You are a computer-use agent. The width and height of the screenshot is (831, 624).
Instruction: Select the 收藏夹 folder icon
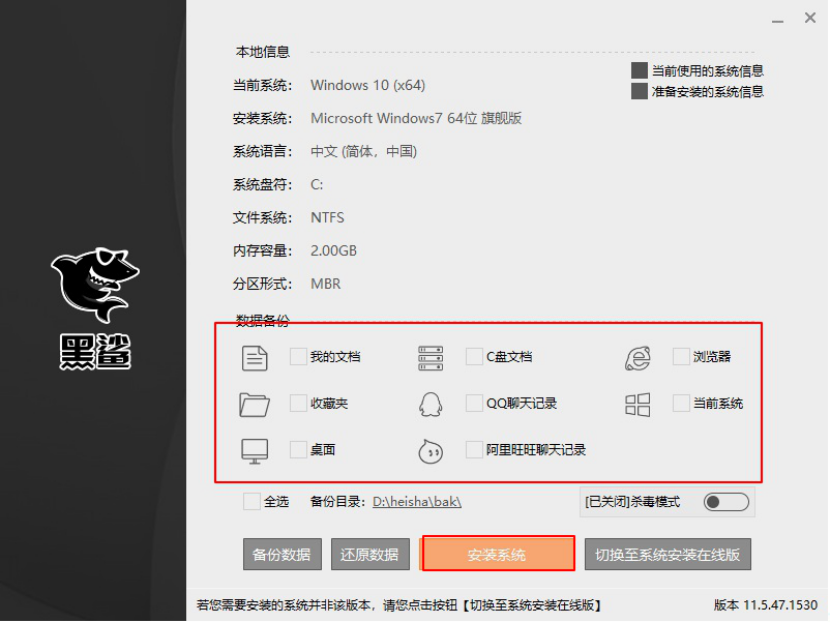(x=255, y=403)
